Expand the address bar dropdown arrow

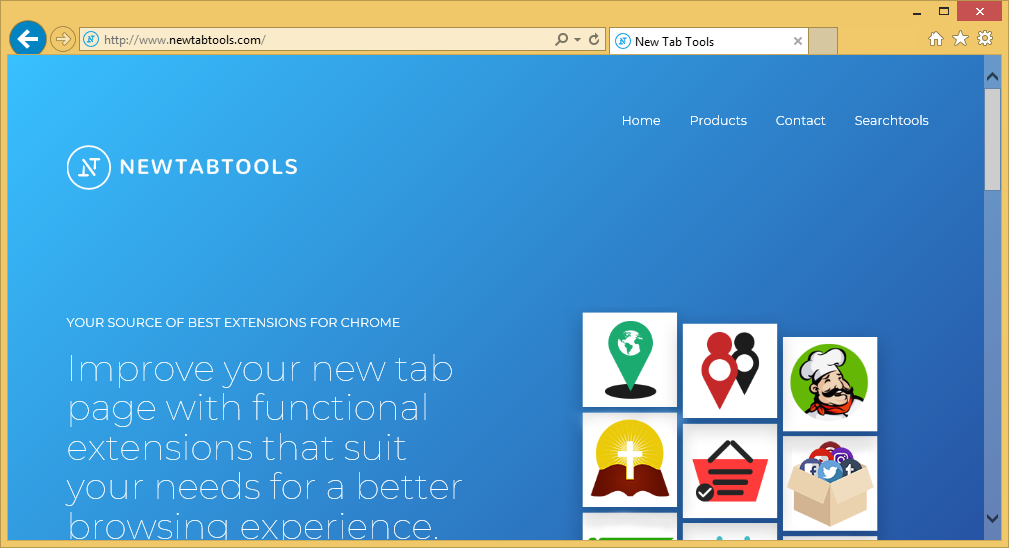point(578,40)
